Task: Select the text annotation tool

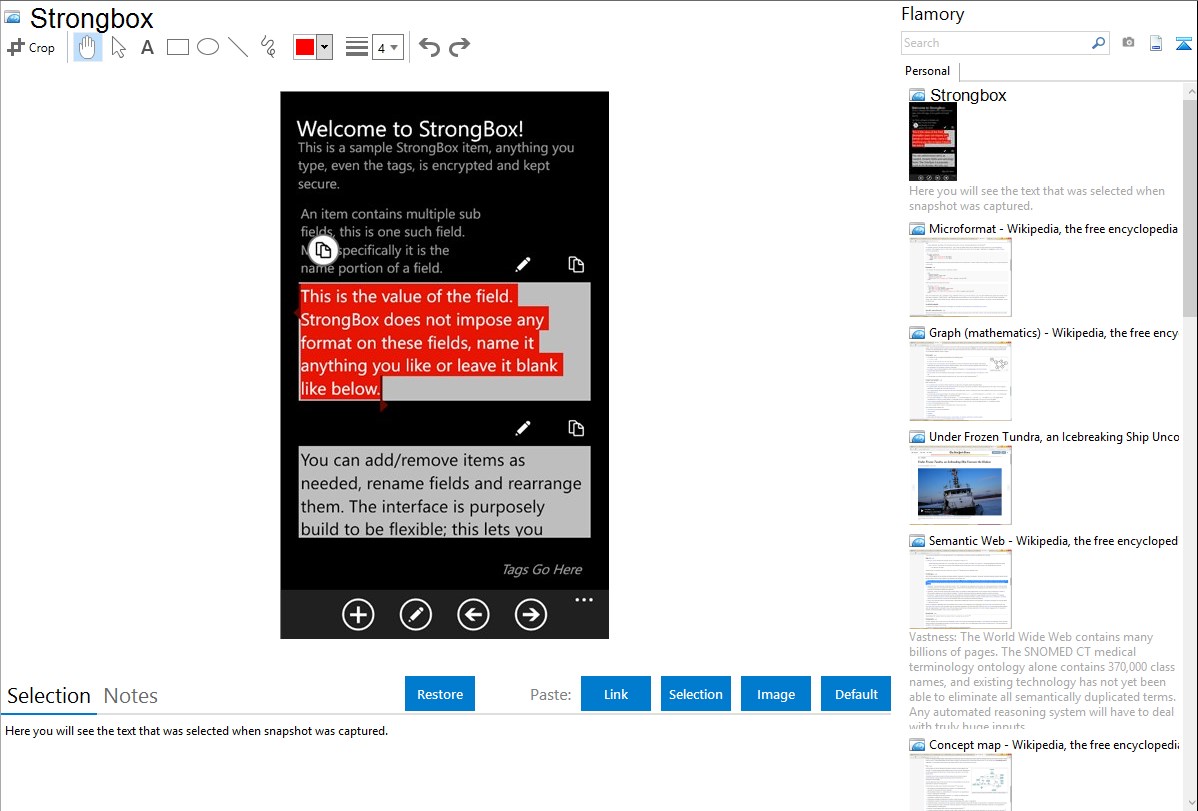Action: point(147,47)
